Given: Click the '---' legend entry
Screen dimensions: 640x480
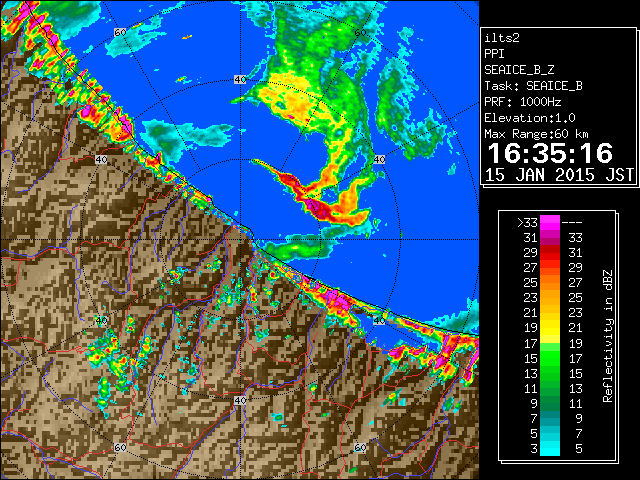Looking at the screenshot, I should pyautogui.click(x=572, y=223).
